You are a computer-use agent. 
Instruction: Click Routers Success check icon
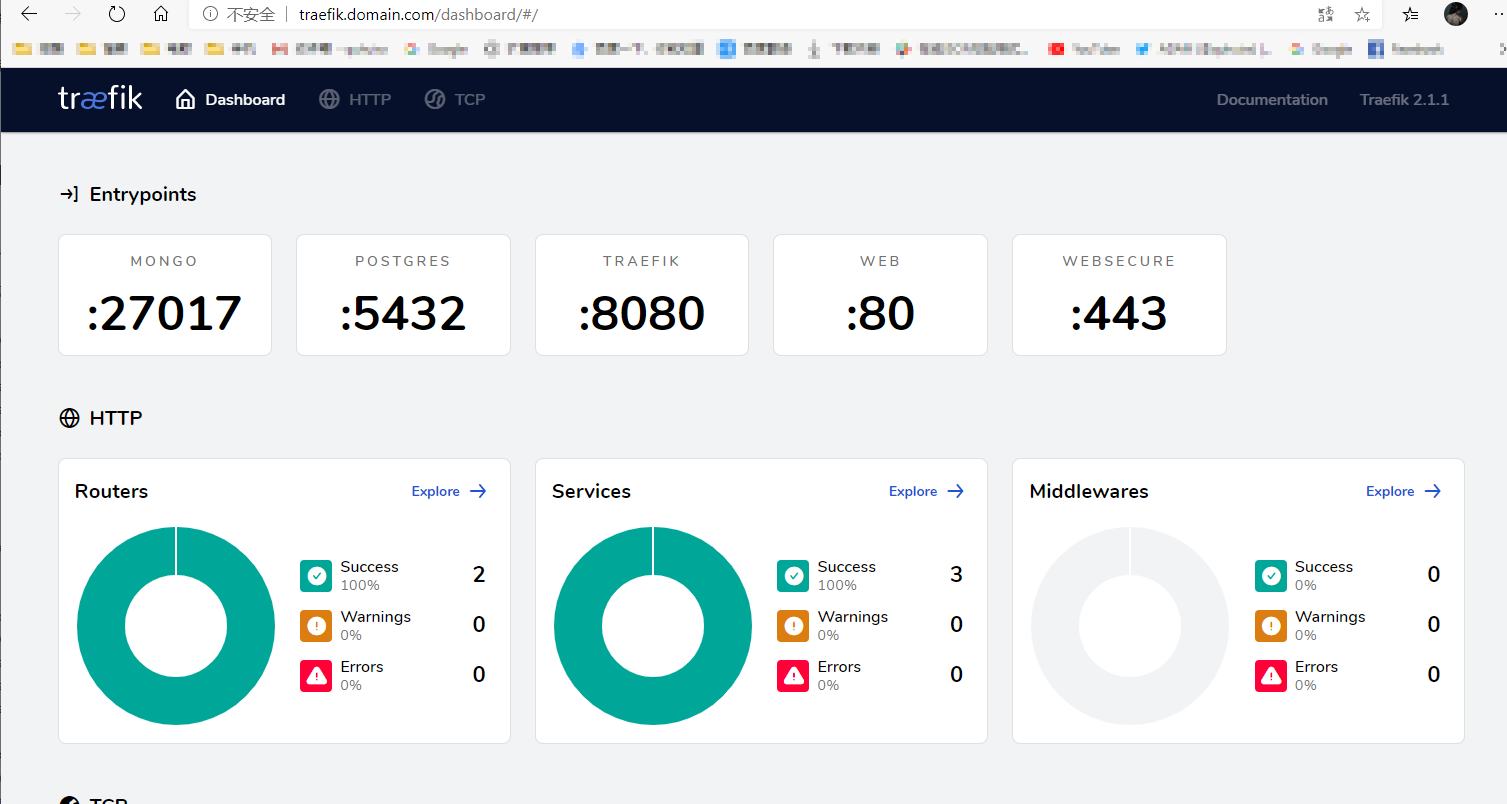tap(316, 576)
